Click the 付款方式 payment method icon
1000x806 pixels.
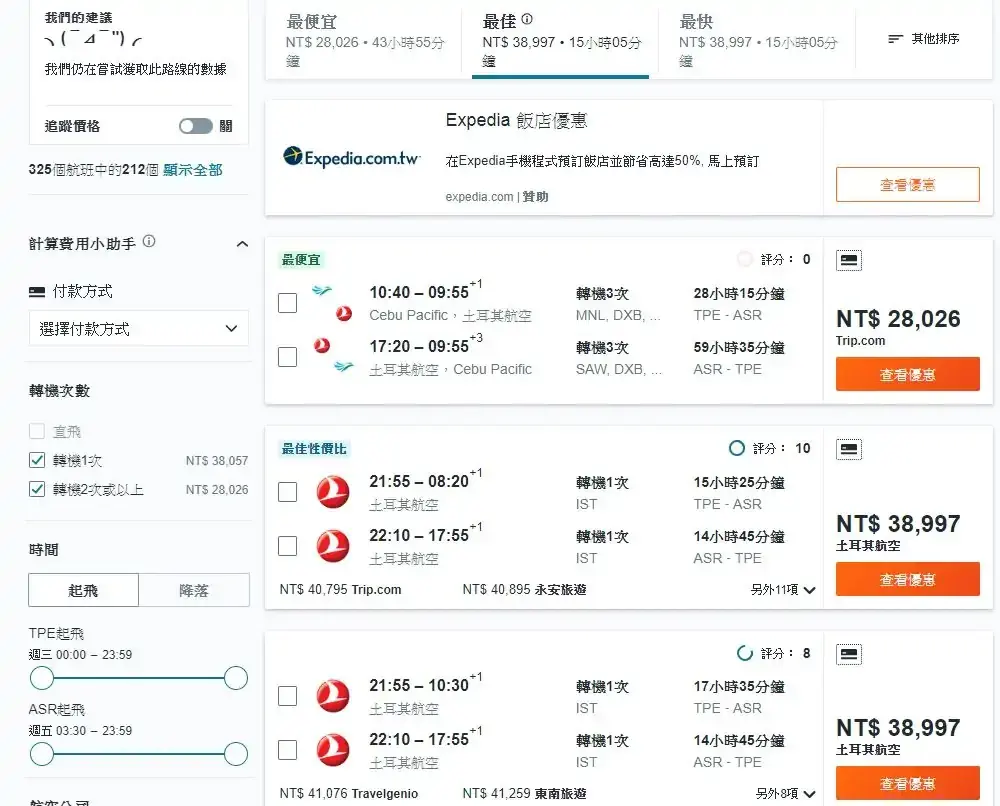[x=35, y=292]
